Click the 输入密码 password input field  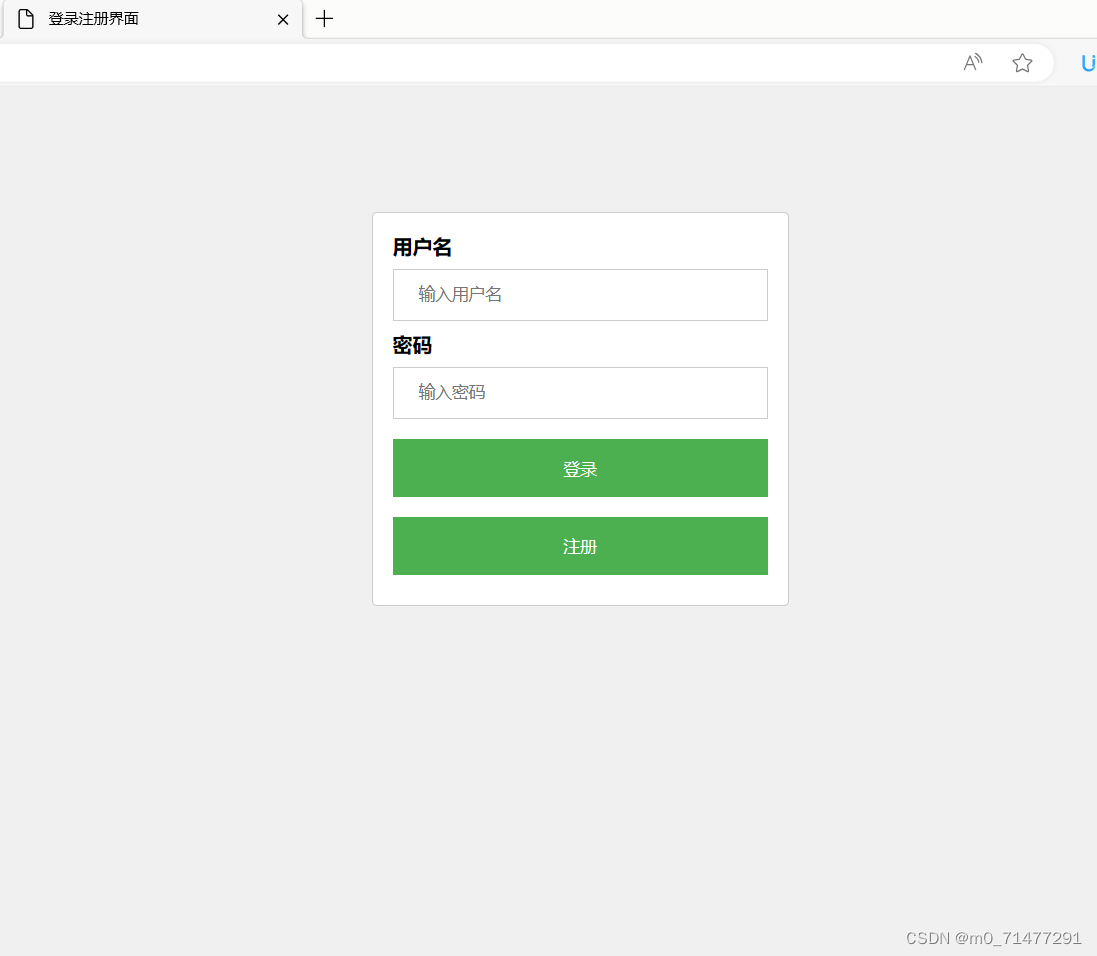580,393
